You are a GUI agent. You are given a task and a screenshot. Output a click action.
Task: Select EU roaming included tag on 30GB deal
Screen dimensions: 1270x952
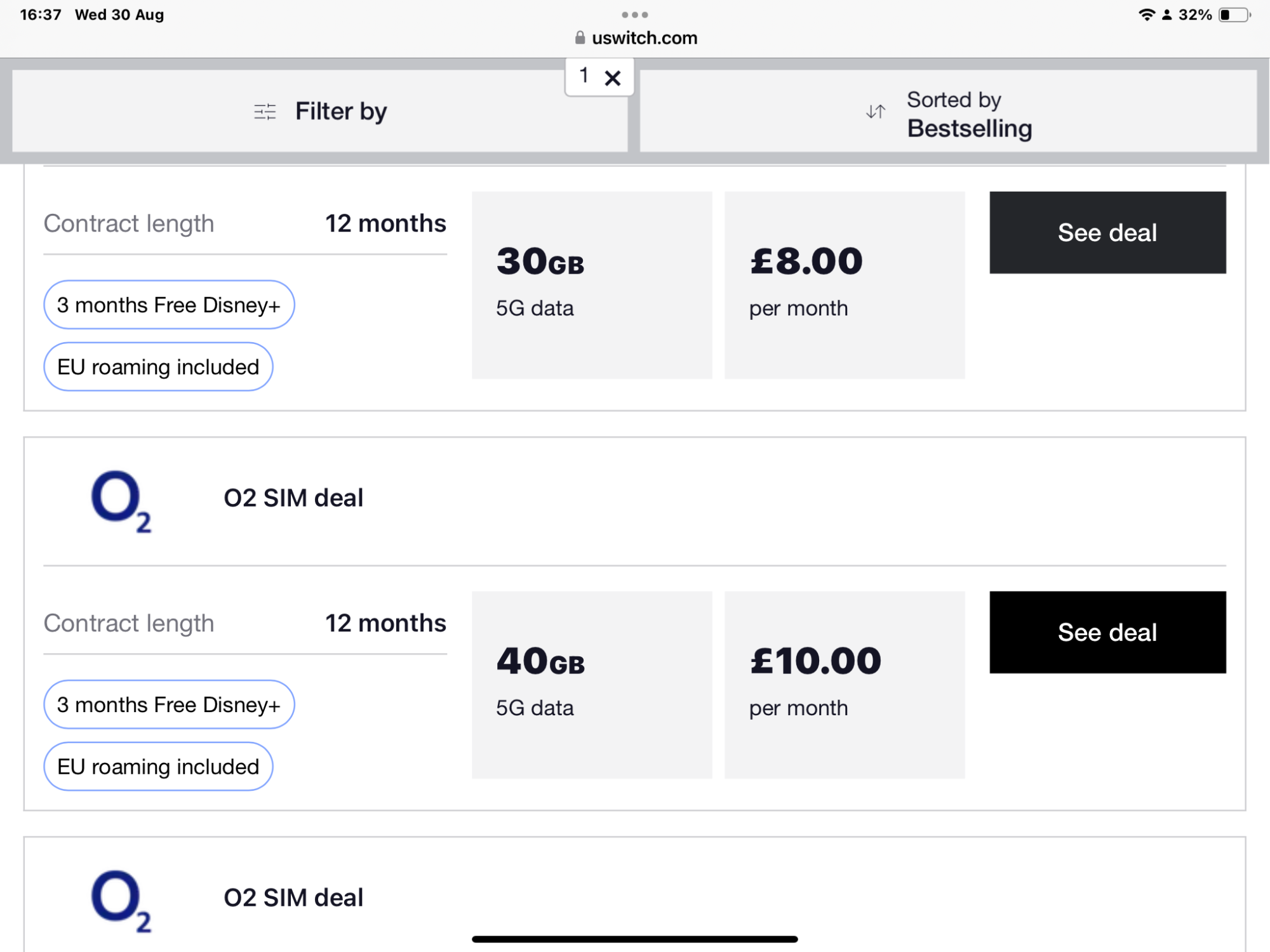click(158, 367)
